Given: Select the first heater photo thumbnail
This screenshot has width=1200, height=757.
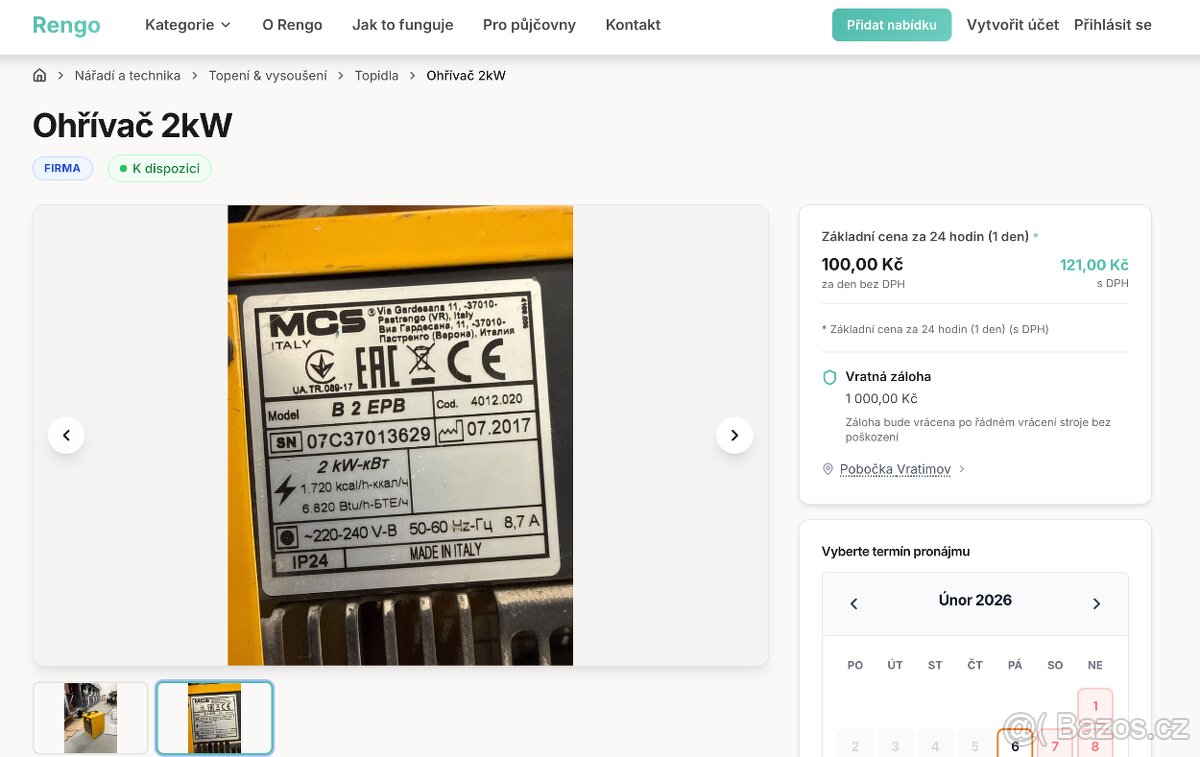Looking at the screenshot, I should click(91, 717).
